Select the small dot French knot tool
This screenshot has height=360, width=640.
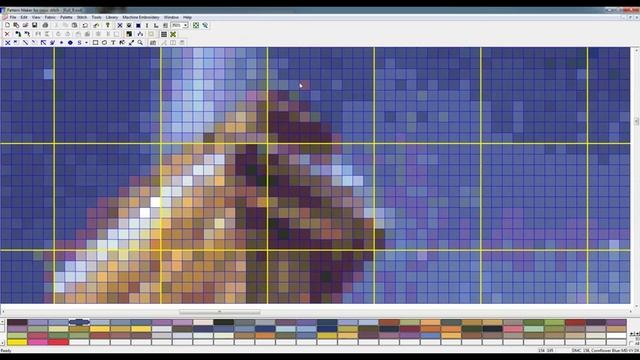pos(61,42)
